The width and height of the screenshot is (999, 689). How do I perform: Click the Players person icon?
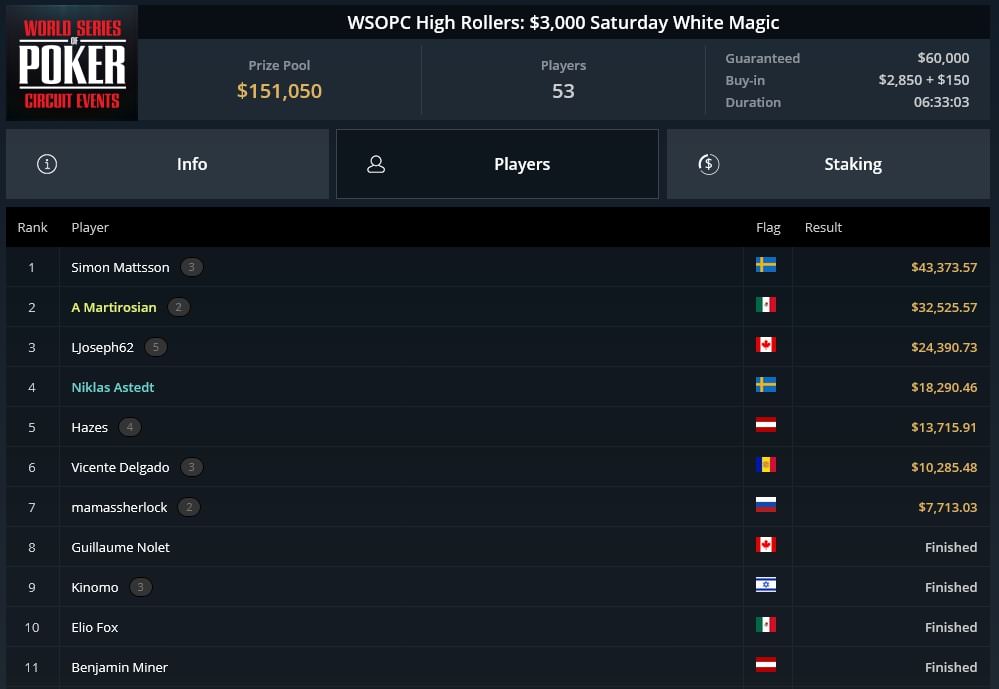point(376,164)
